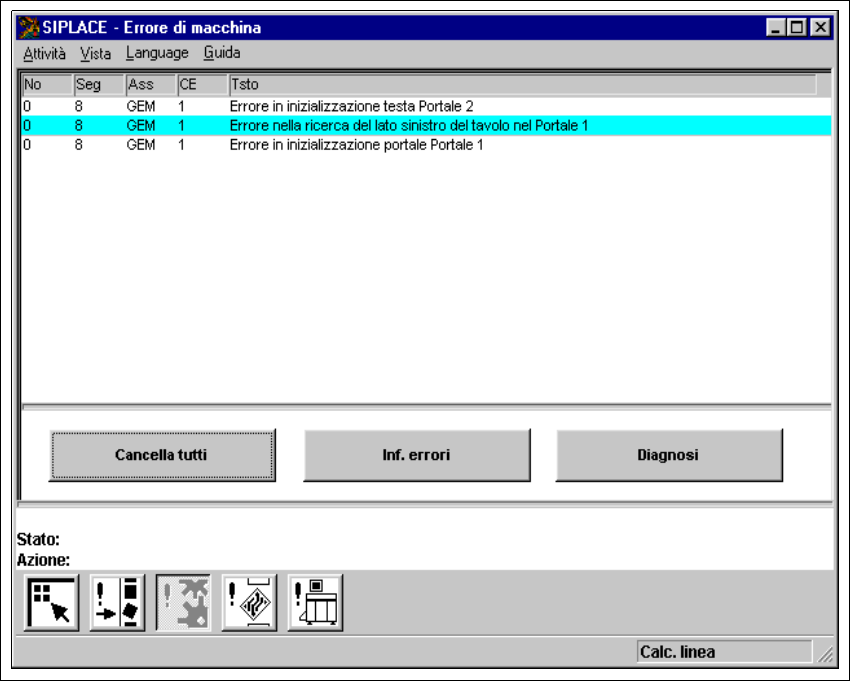This screenshot has width=850, height=681.
Task: Click the CE column header
Action: tap(203, 85)
